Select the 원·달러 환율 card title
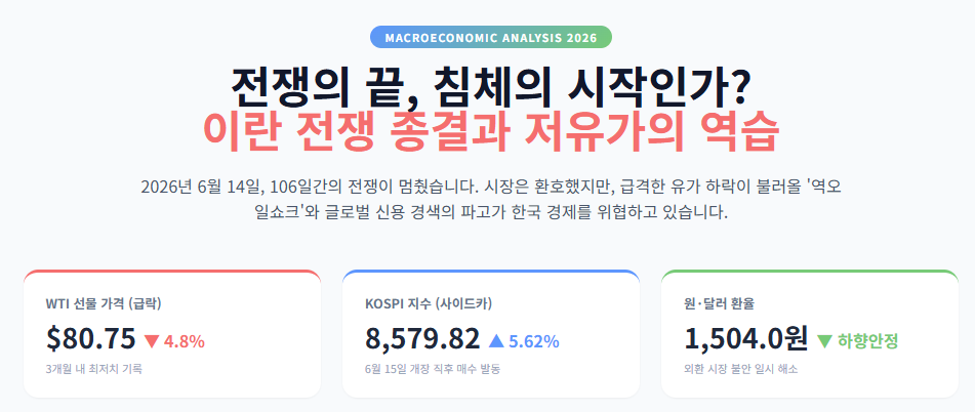The width and height of the screenshot is (975, 412). pyautogui.click(x=719, y=304)
